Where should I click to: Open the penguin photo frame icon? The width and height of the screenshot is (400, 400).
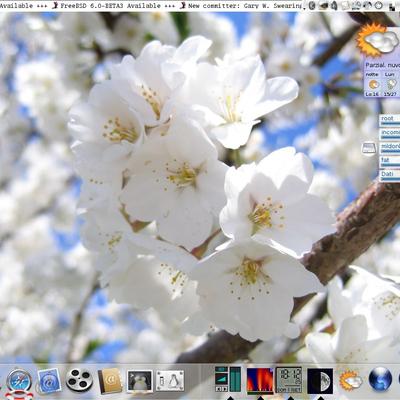pyautogui.click(x=140, y=380)
